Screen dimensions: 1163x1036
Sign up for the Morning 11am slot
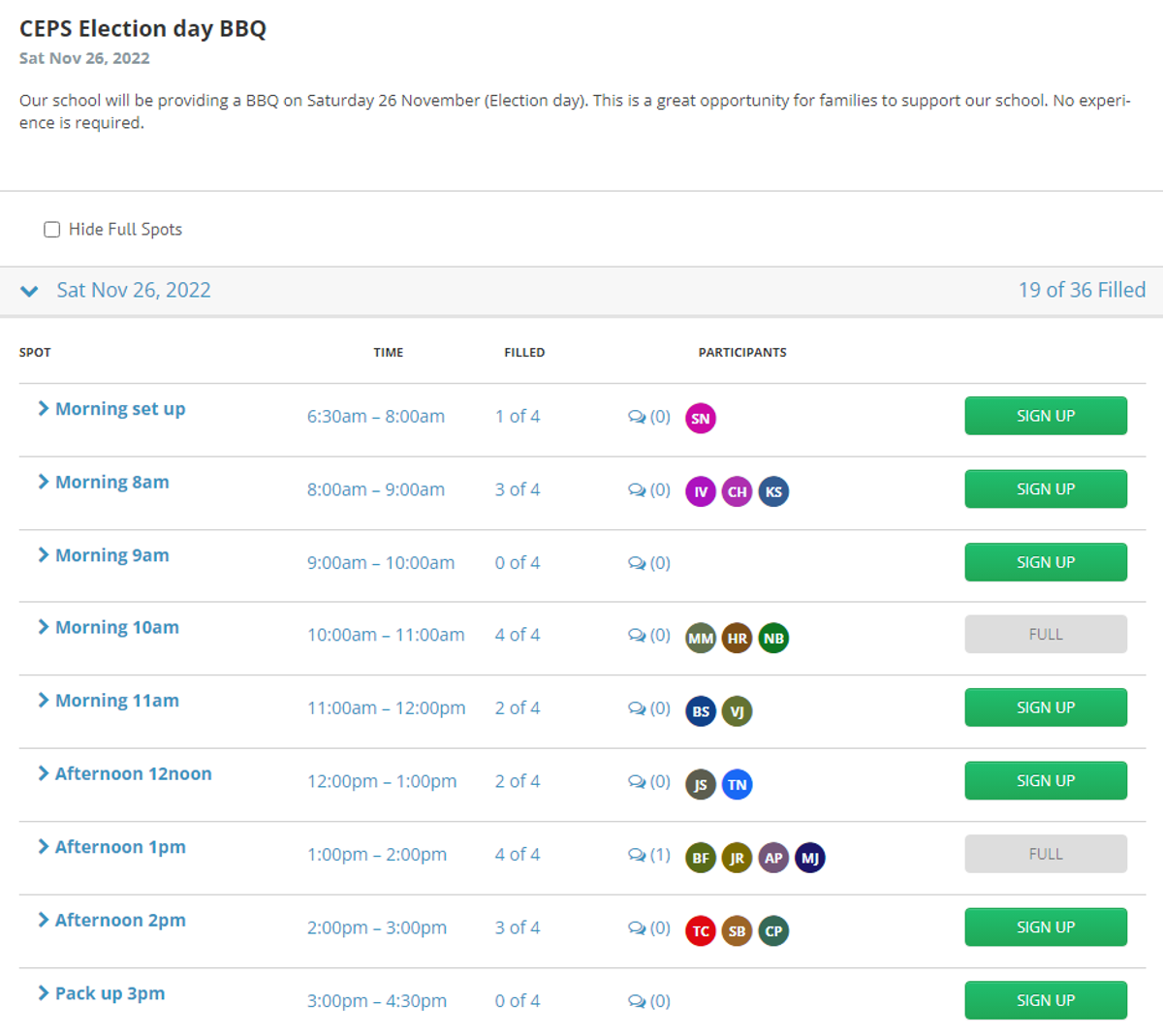click(1045, 707)
